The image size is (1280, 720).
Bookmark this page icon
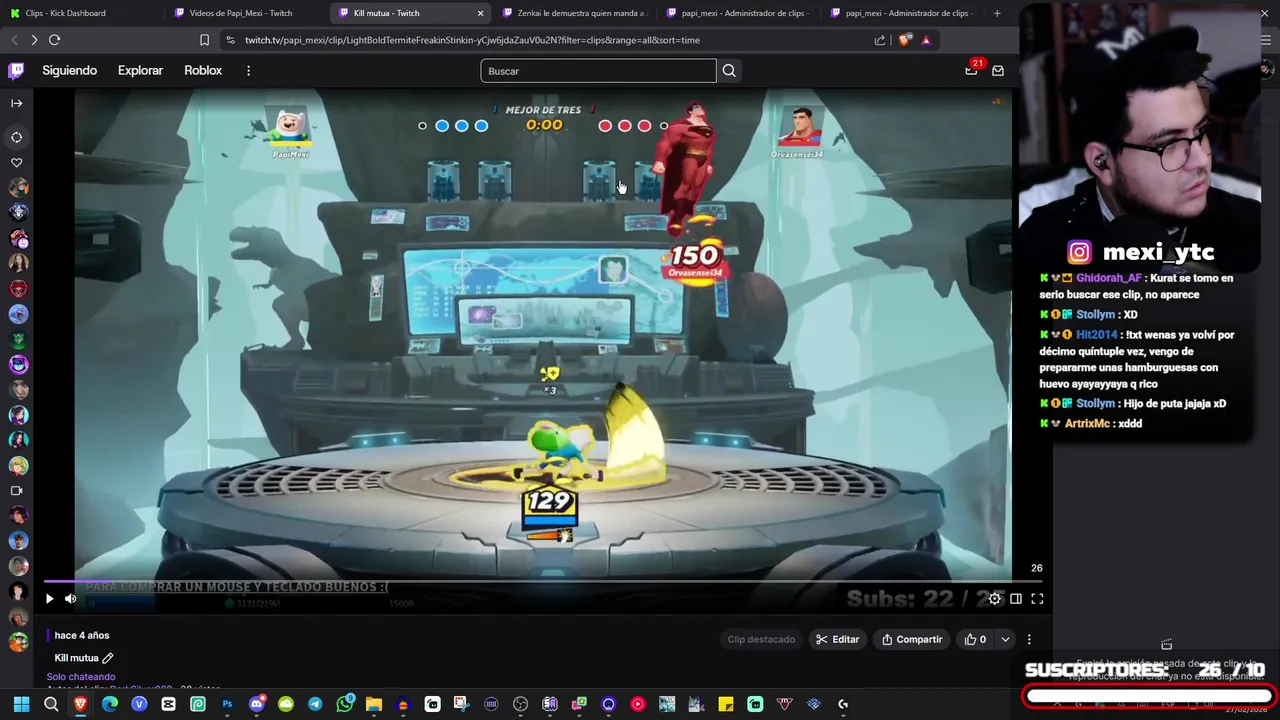click(x=204, y=40)
